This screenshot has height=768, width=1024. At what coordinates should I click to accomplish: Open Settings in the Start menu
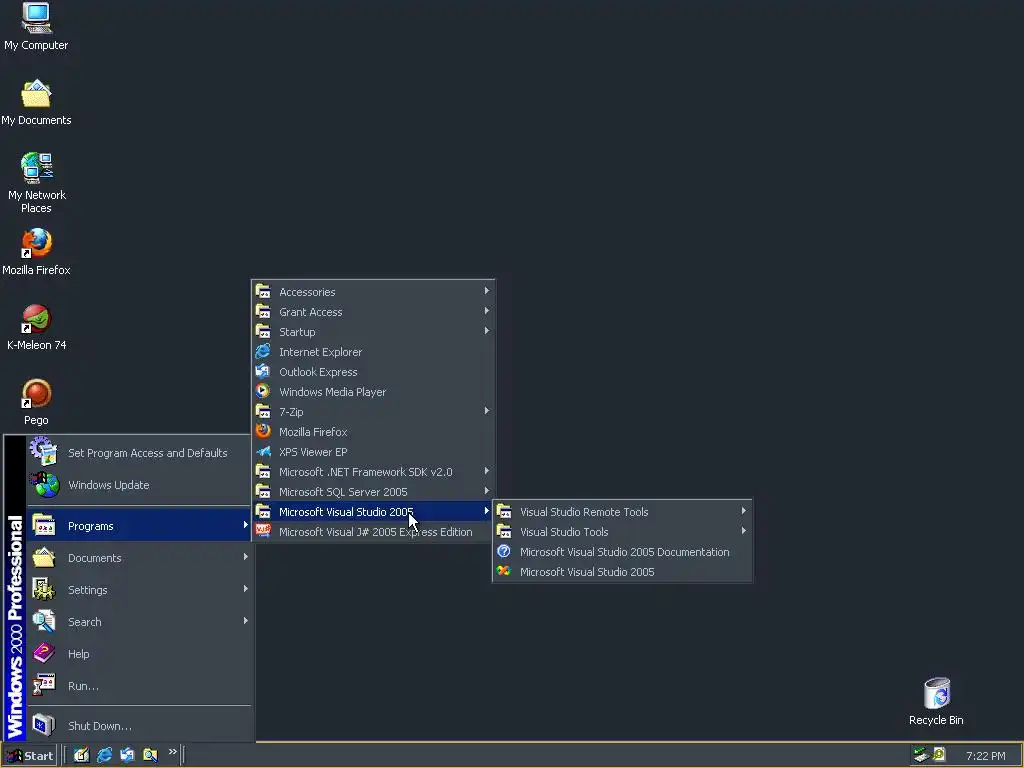pyautogui.click(x=139, y=590)
